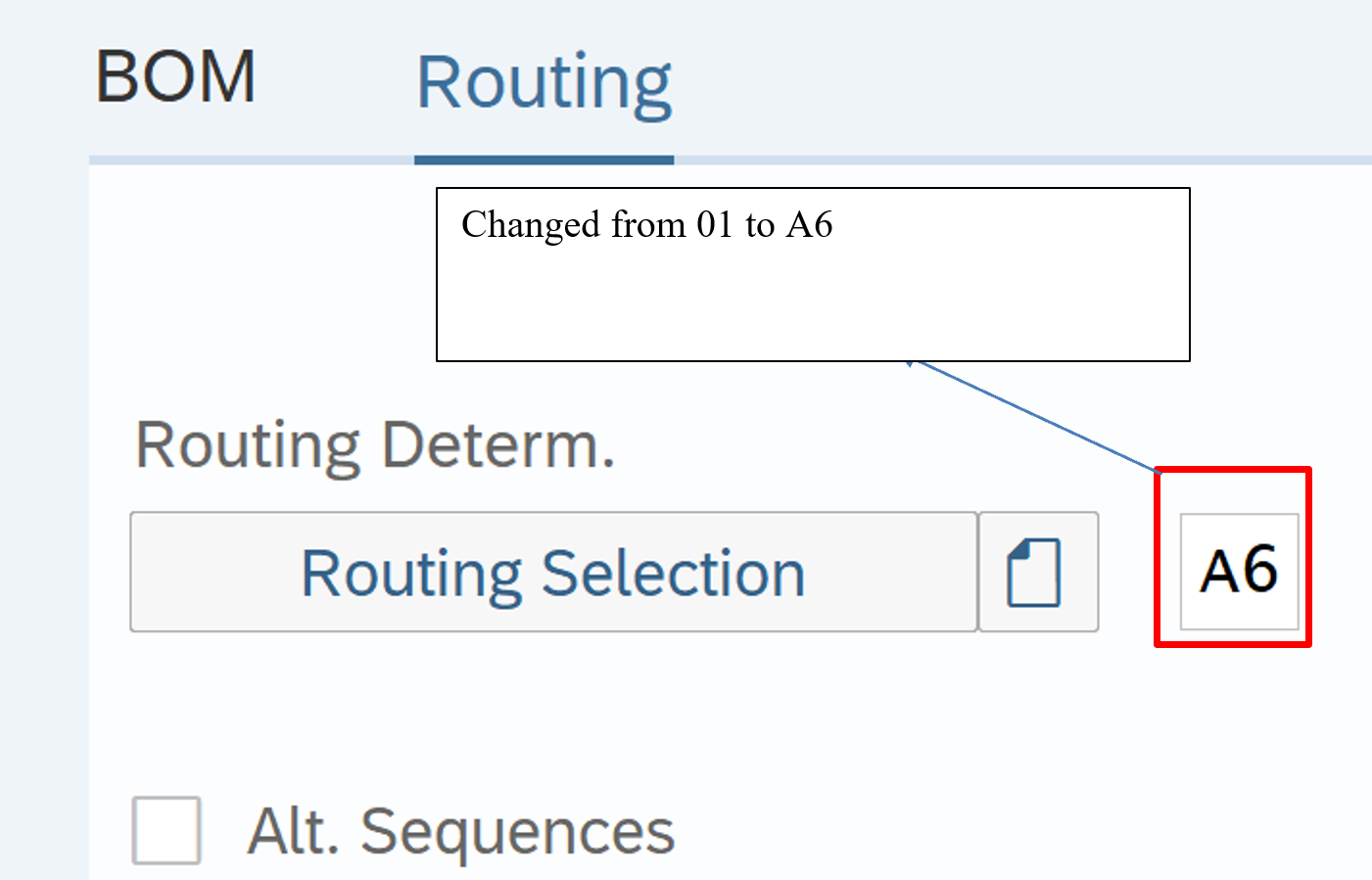Switch to the Routing tab
The image size is (1372, 880).
(x=544, y=83)
